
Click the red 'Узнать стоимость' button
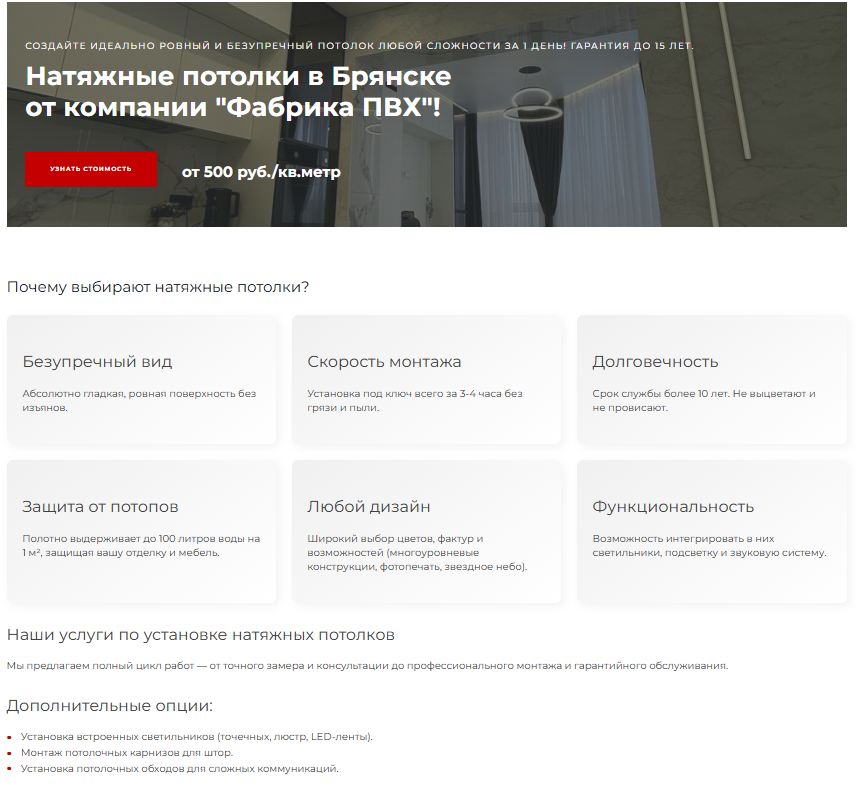[x=91, y=169]
